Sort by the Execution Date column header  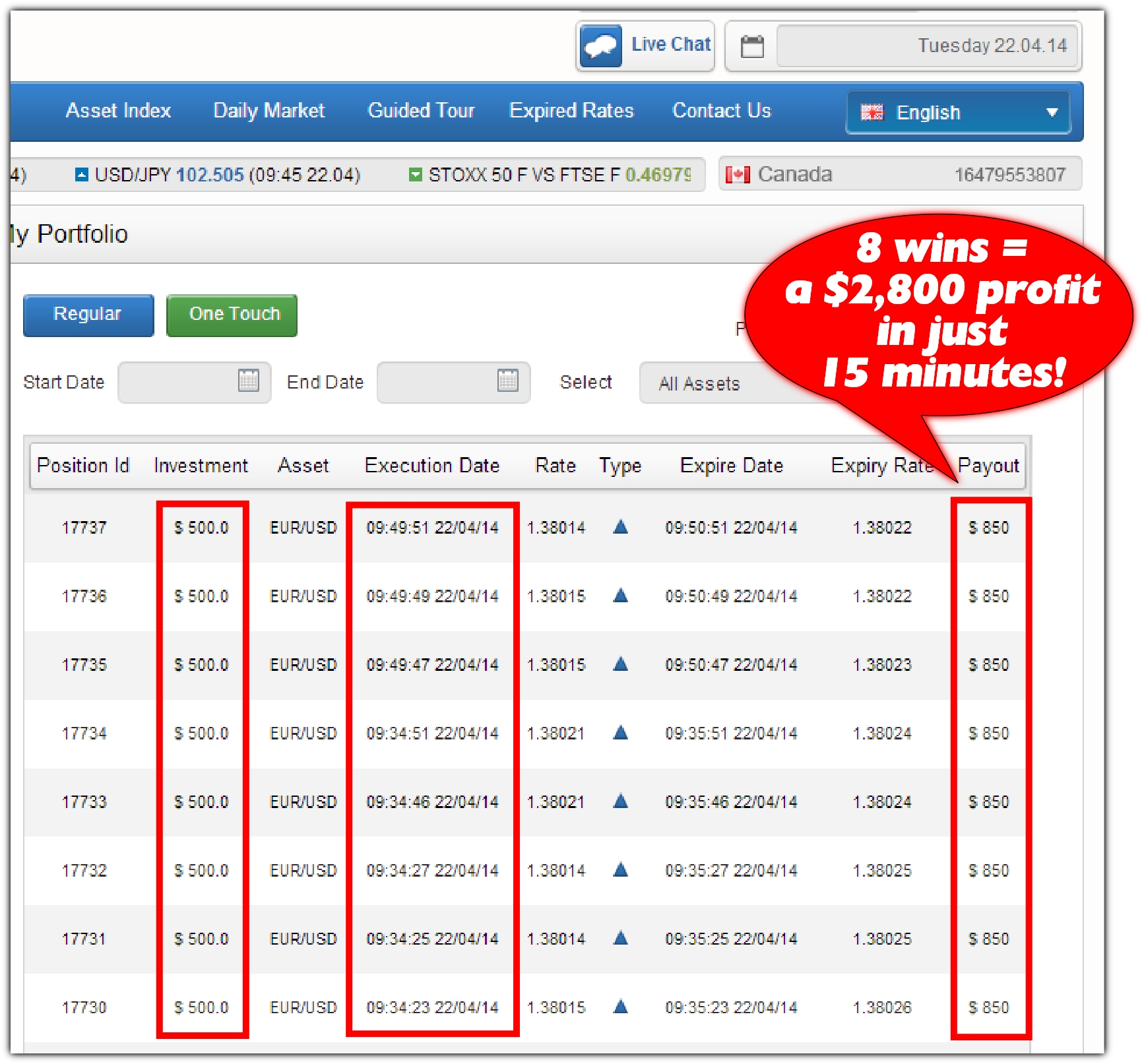click(x=432, y=466)
